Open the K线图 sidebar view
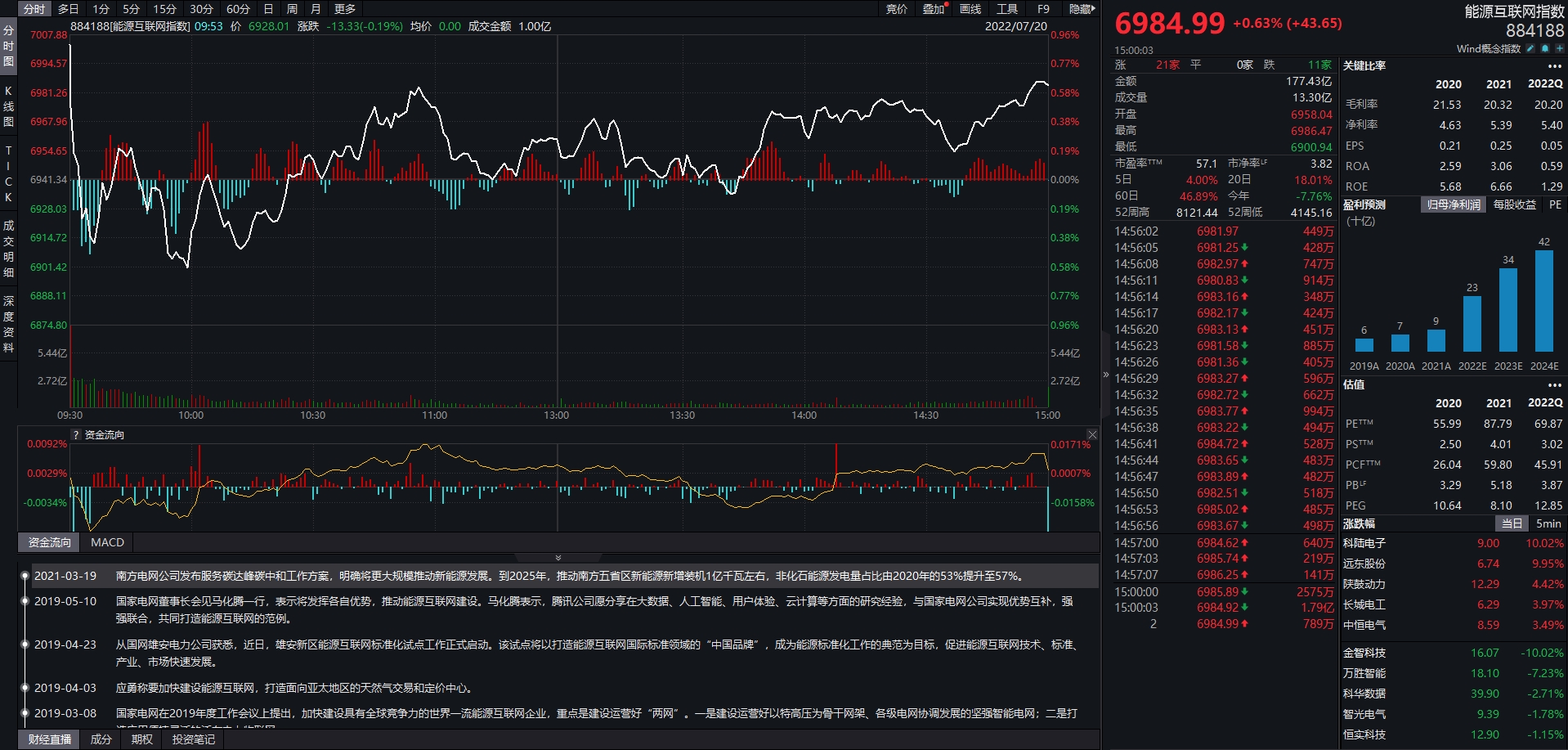This screenshot has width=1568, height=750. 8,106
